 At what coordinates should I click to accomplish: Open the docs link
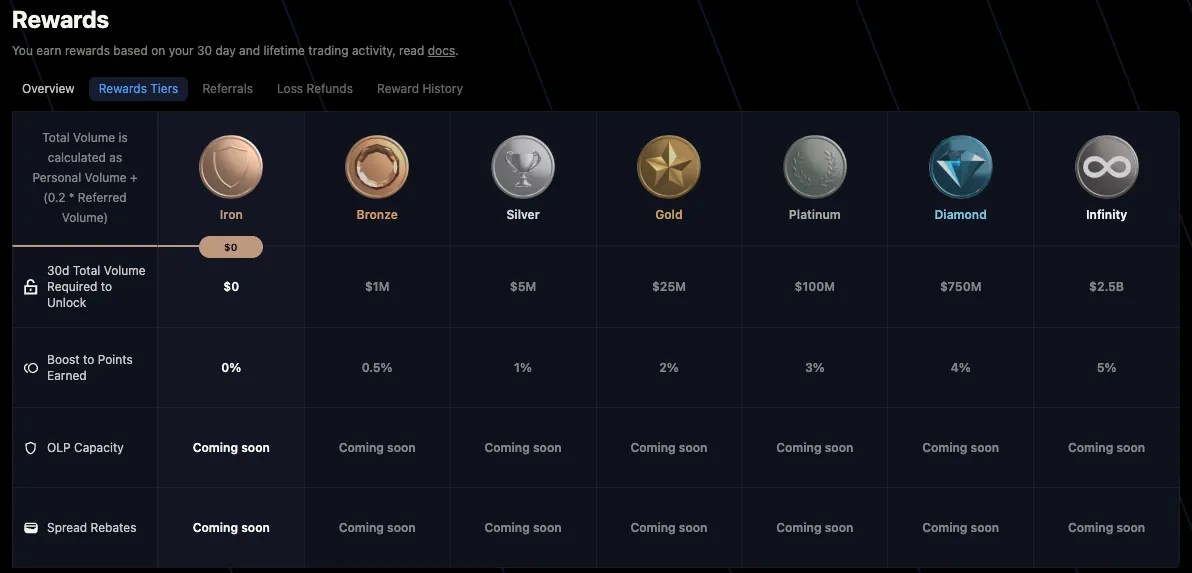441,51
